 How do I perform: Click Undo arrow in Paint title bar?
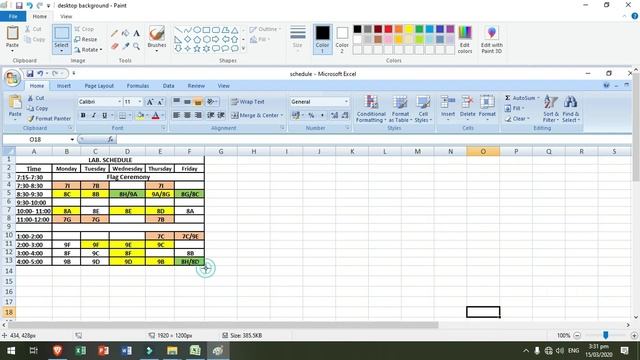[29, 6]
